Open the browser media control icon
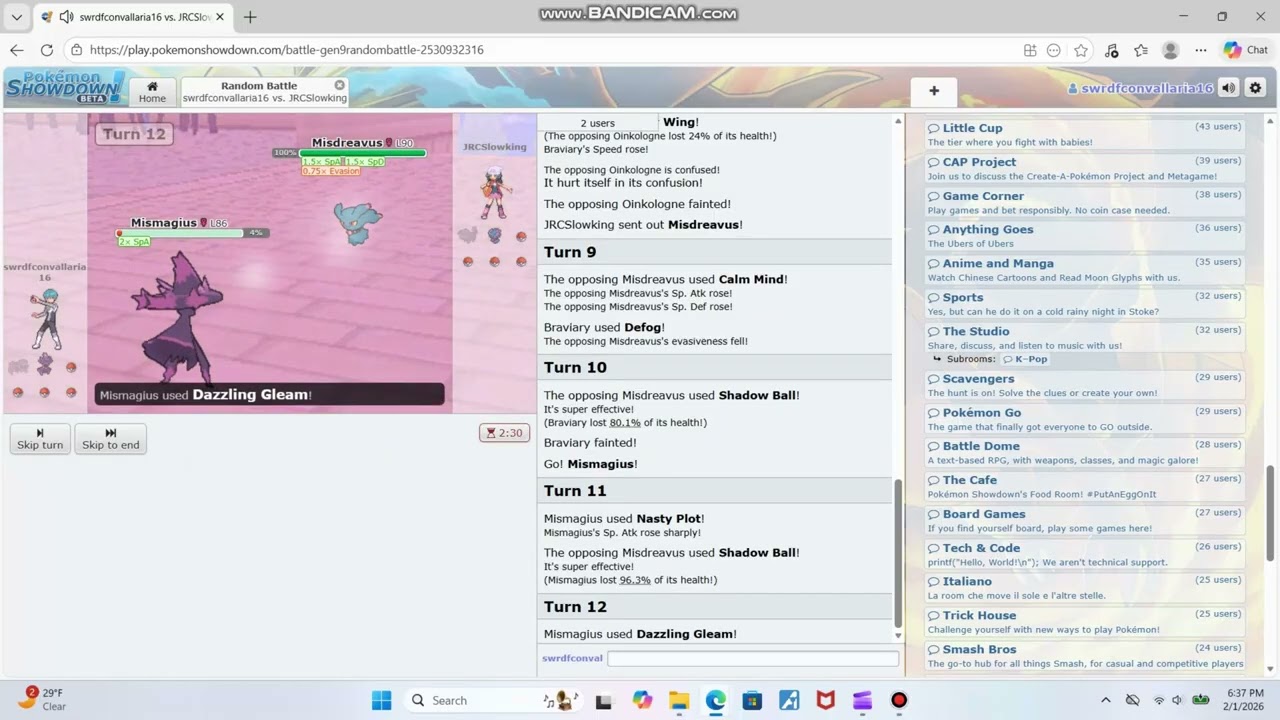The height and width of the screenshot is (720, 1280). click(1111, 50)
